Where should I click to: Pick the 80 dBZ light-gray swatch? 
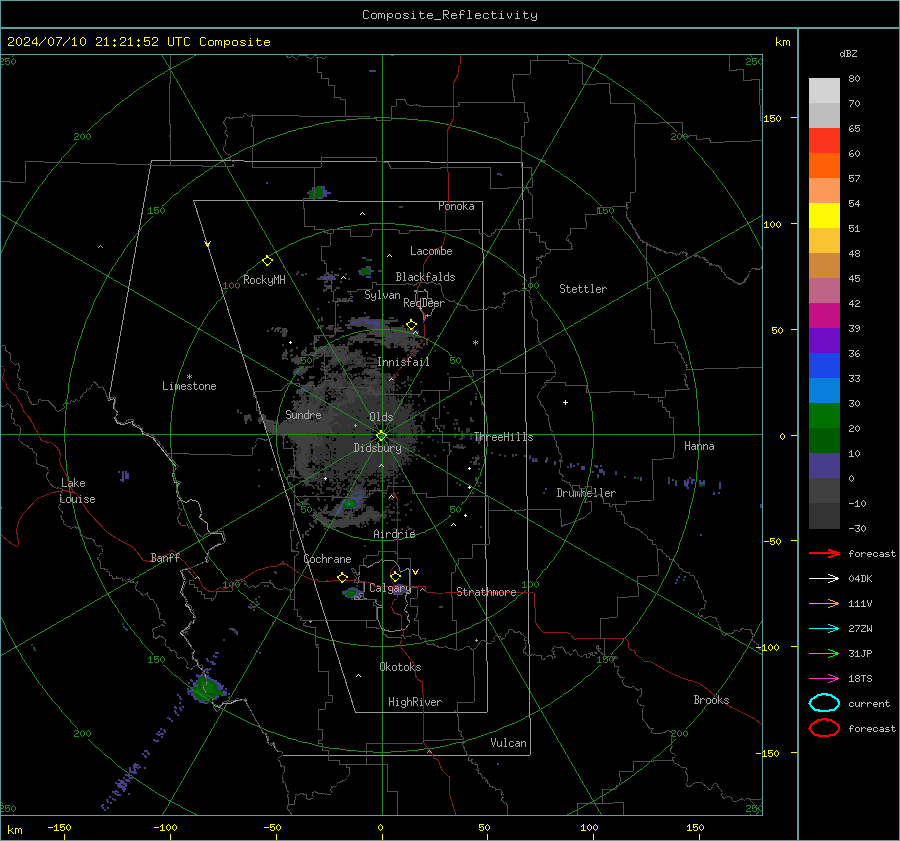point(824,90)
